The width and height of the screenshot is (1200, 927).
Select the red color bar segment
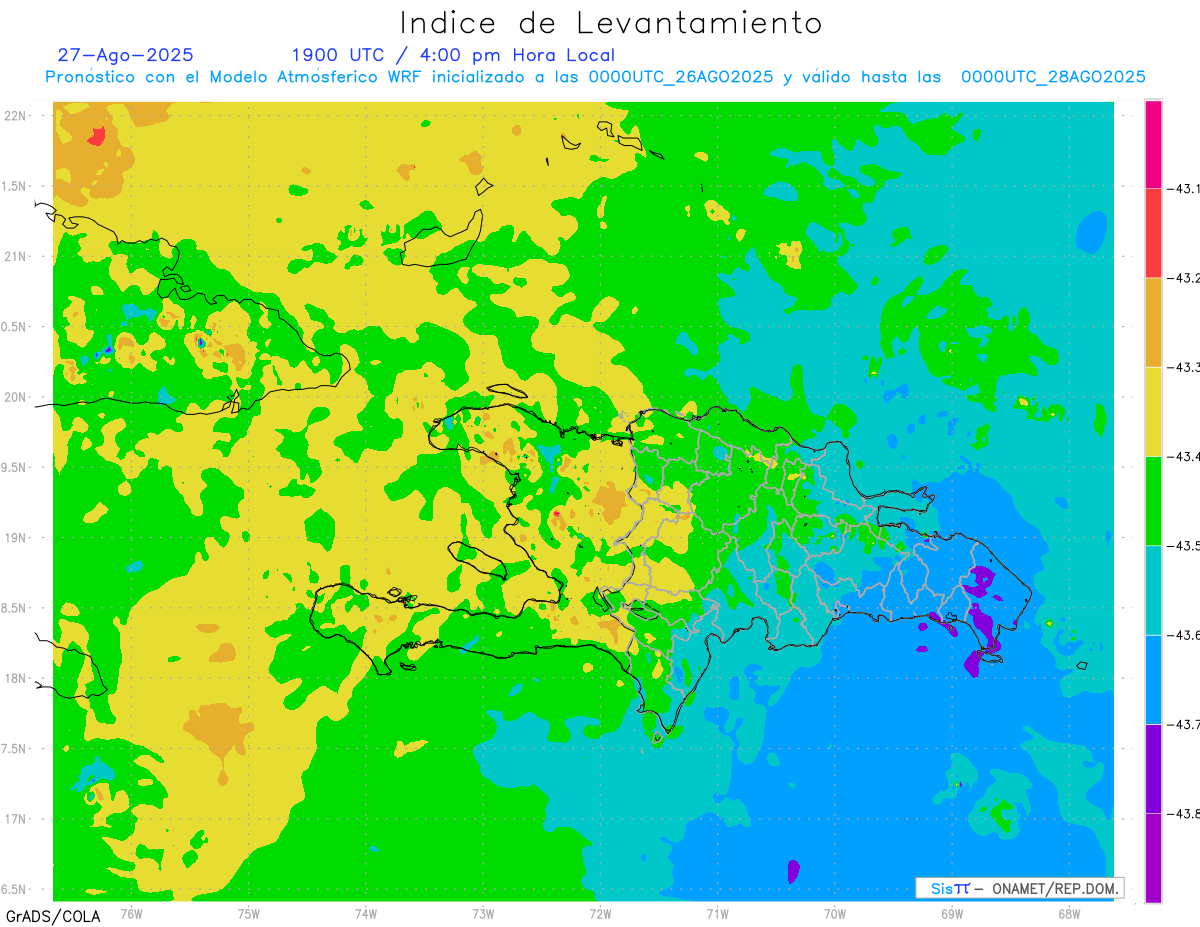1153,233
